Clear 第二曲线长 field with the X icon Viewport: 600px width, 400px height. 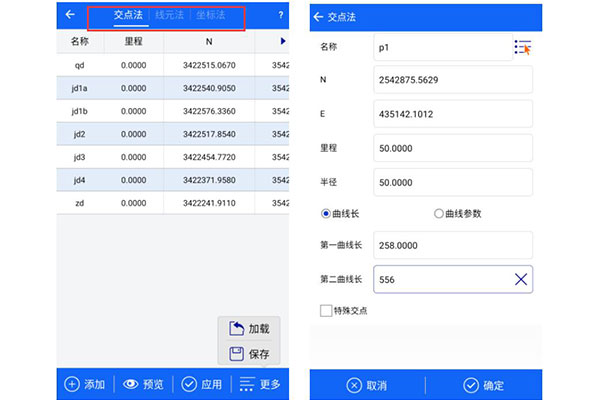520,279
